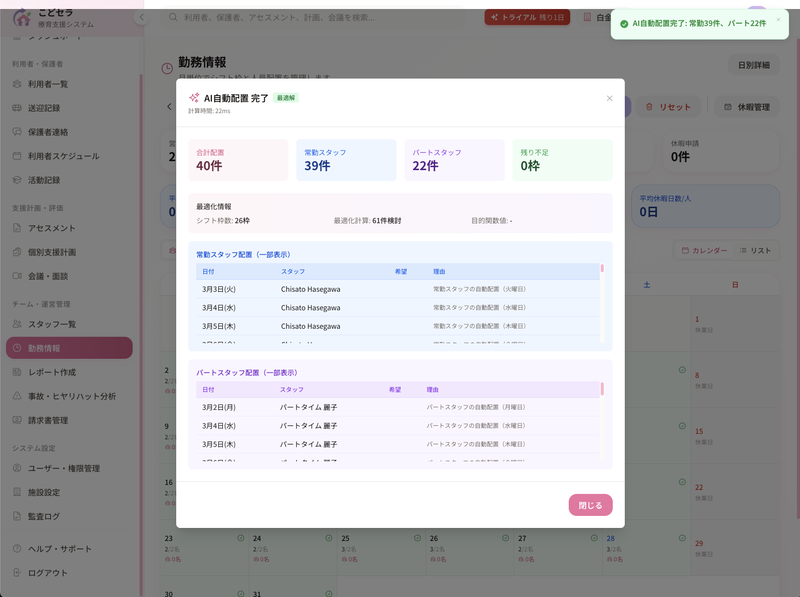Click the 勤務情報 clock icon in sidebar

(x=17, y=348)
